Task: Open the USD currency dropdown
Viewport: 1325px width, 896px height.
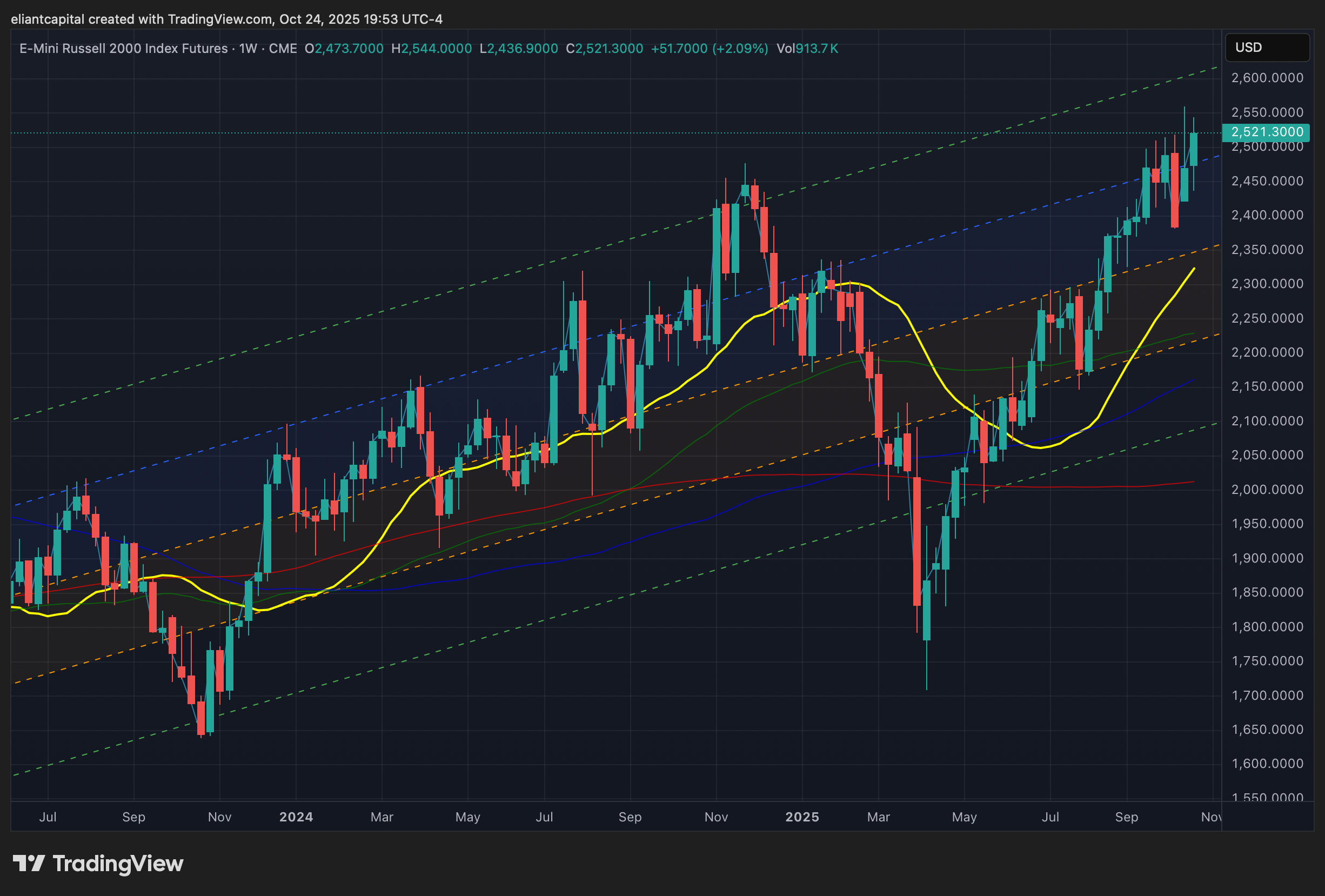Action: pyautogui.click(x=1266, y=48)
